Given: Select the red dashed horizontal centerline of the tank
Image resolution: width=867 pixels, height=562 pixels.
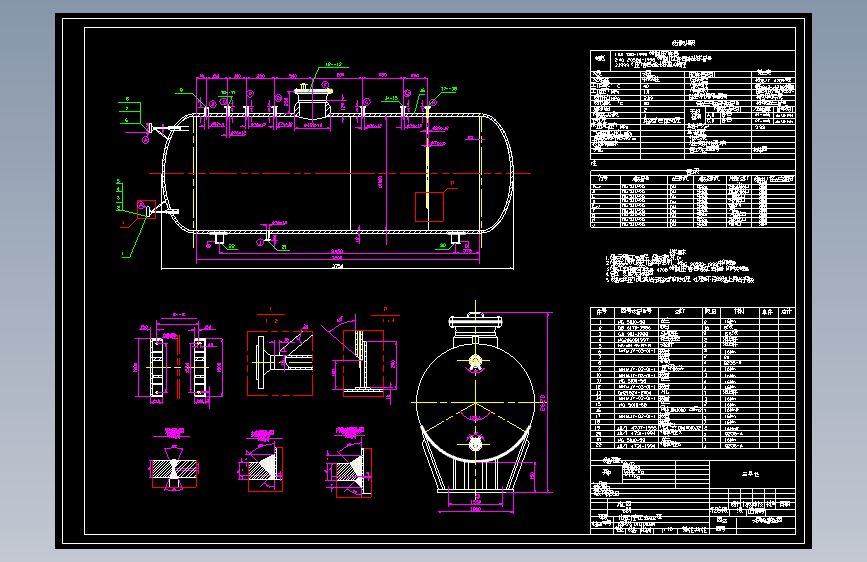Looking at the screenshot, I should pyautogui.click(x=340, y=174).
